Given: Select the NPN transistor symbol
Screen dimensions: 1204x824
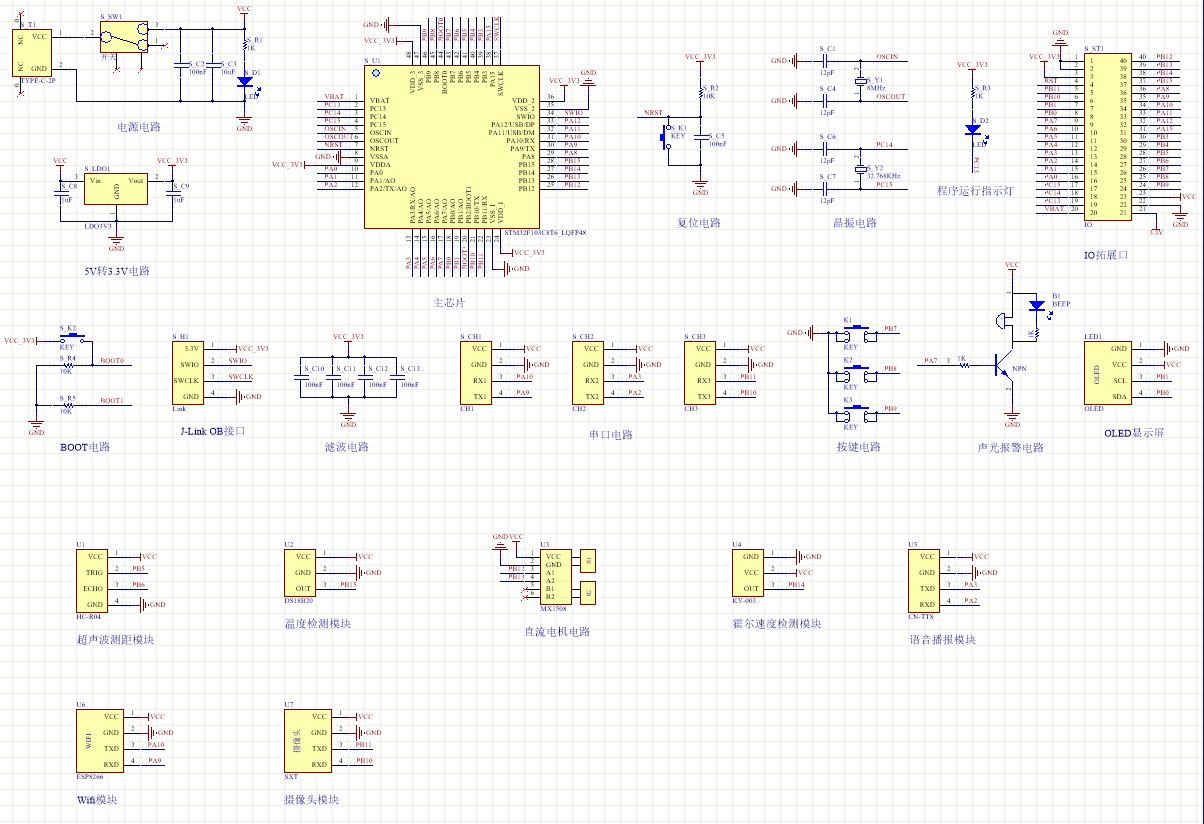Looking at the screenshot, I should click(x=1003, y=366).
